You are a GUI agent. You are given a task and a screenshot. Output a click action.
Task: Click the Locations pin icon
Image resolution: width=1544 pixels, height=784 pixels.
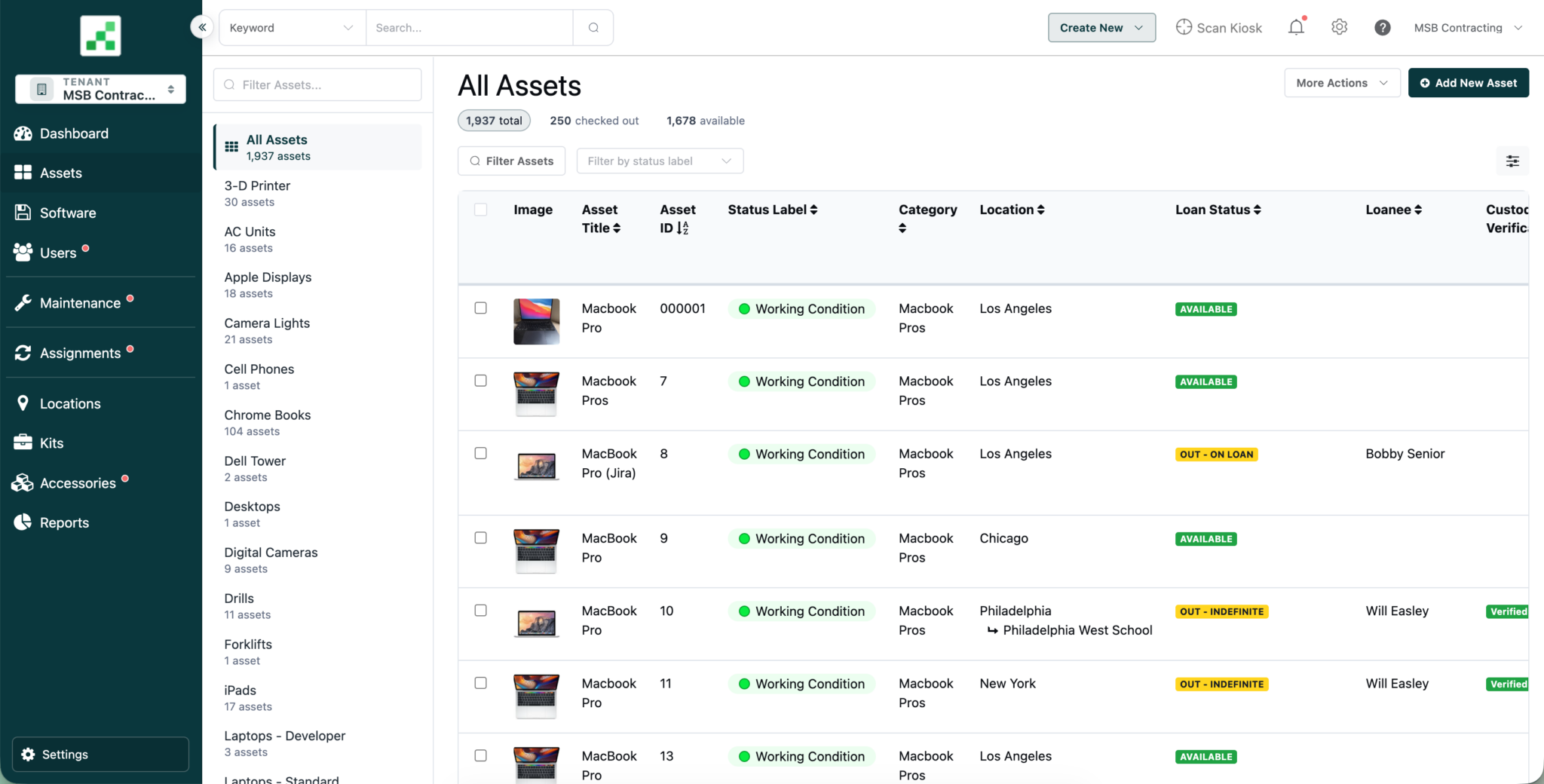(23, 403)
